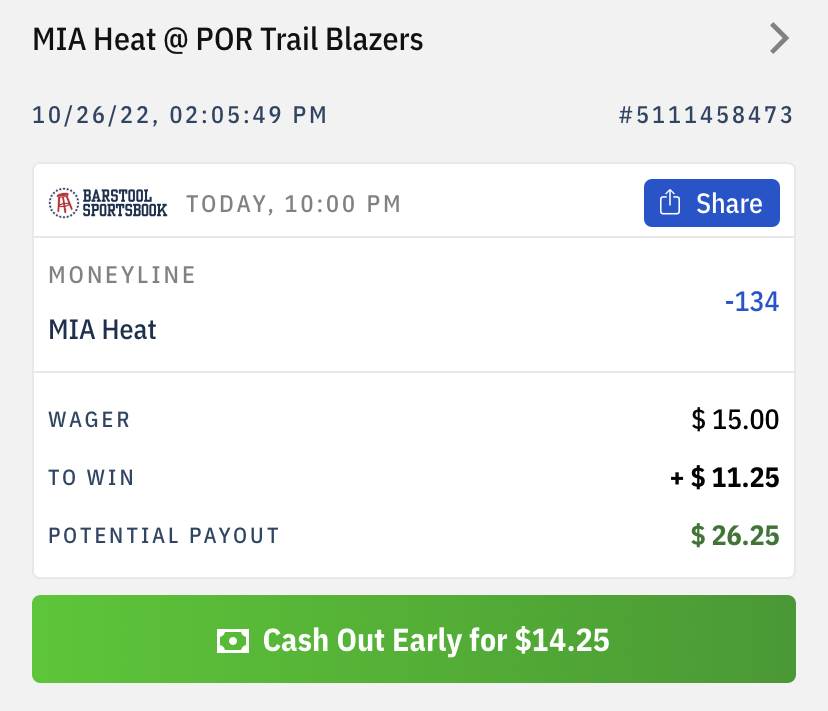Viewport: 828px width, 711px height.
Task: Click the TO WIN label
Action: tap(91, 478)
